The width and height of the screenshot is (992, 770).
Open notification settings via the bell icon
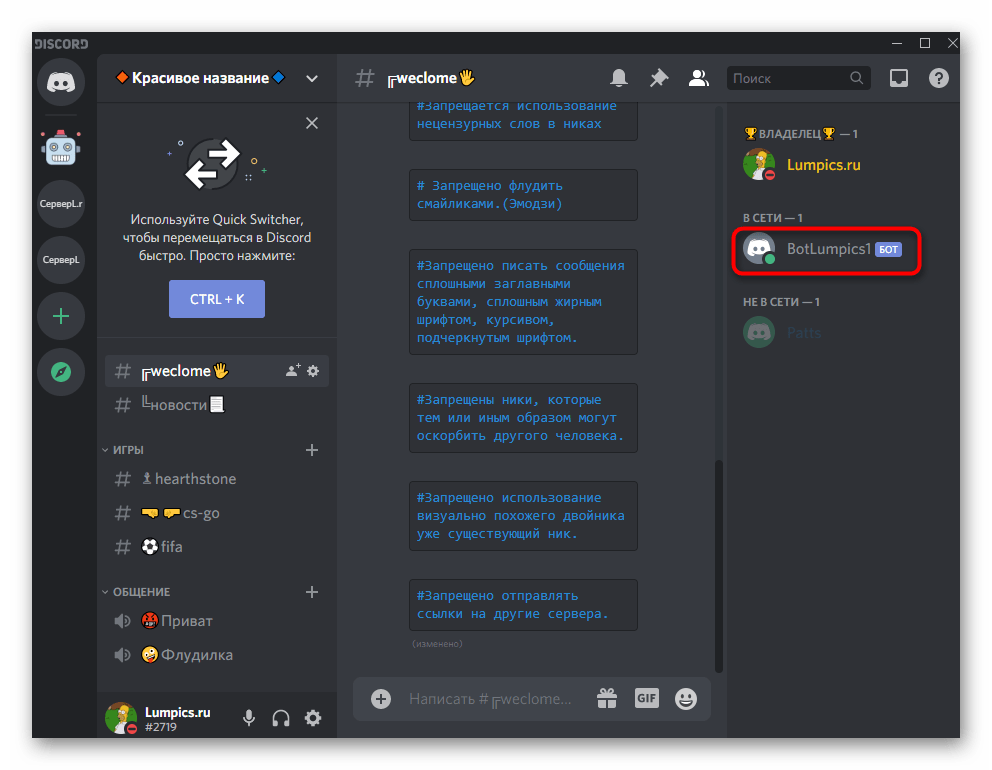point(619,77)
